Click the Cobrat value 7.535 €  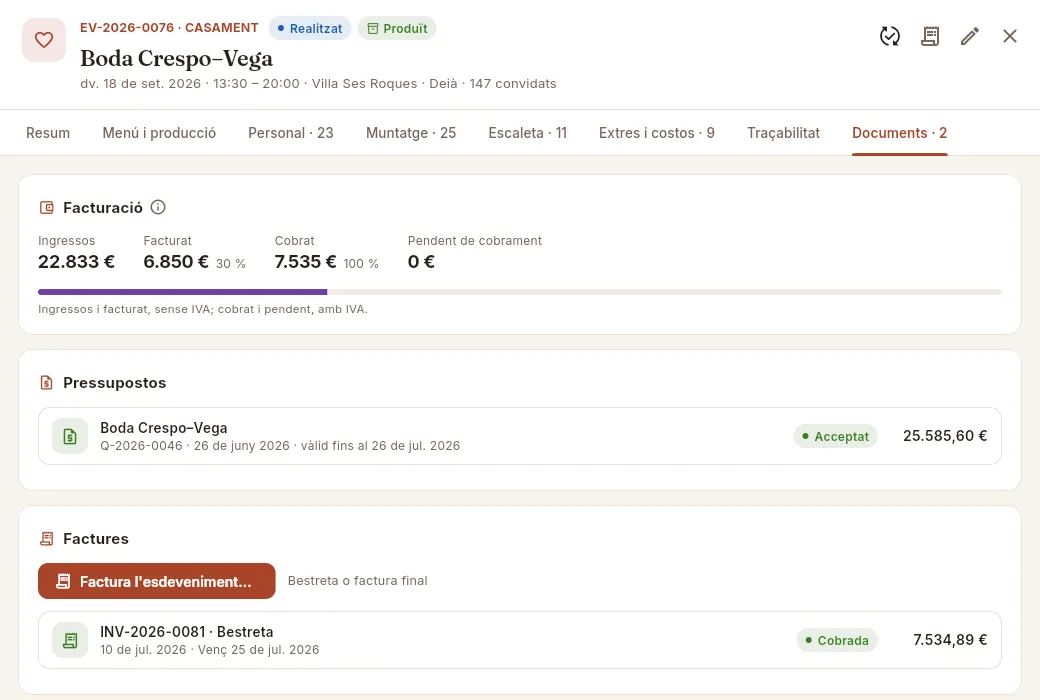point(305,261)
